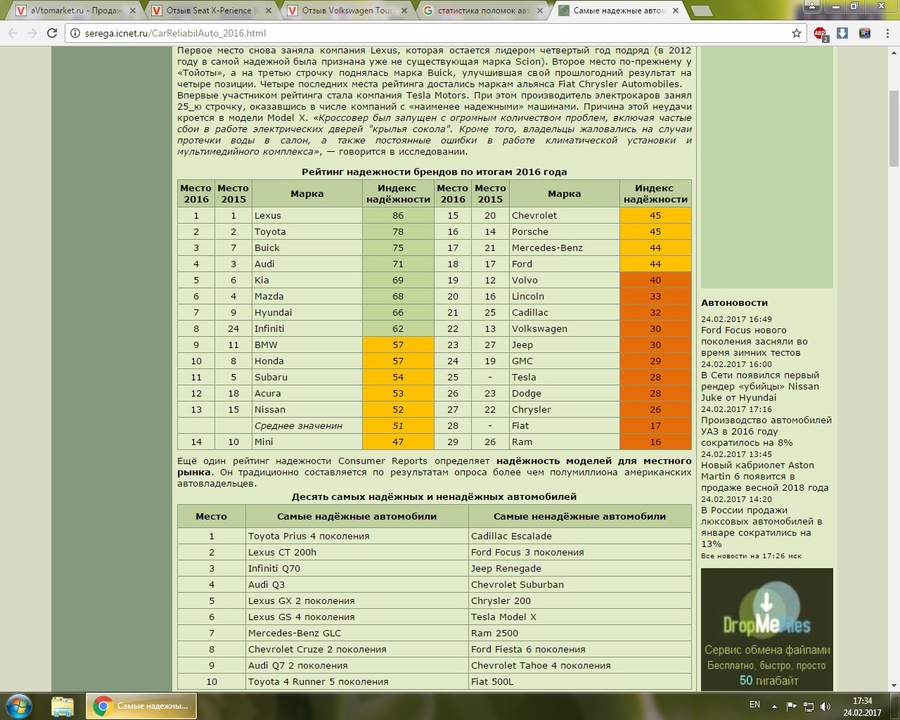
Task: Open the network tray icon
Action: coord(809,706)
